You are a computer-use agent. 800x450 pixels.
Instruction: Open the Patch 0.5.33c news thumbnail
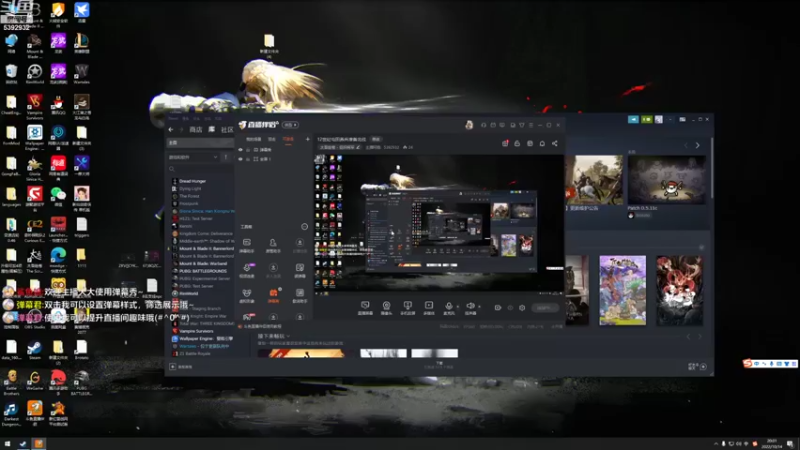[667, 180]
